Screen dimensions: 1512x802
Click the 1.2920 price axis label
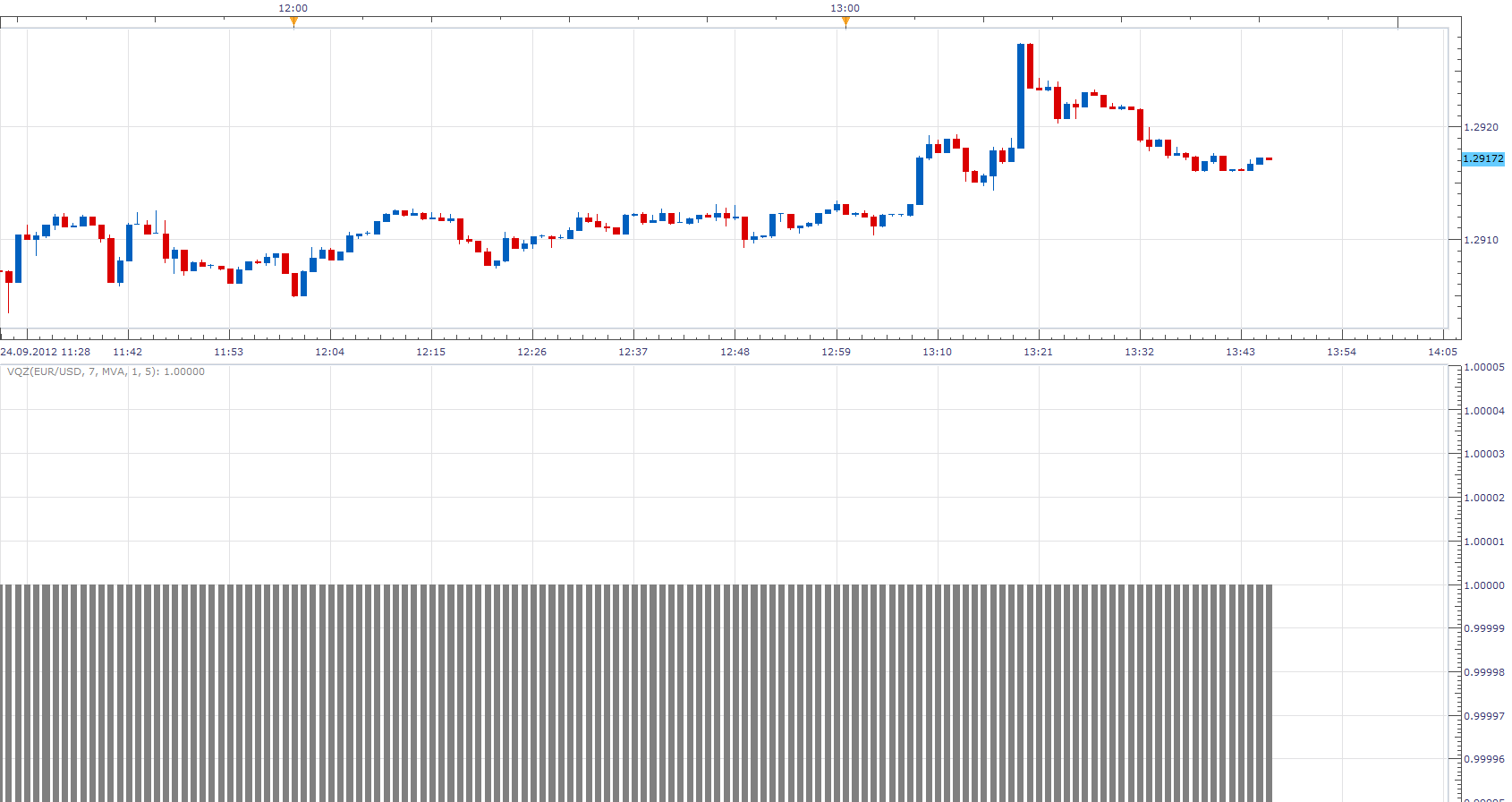[x=1481, y=127]
